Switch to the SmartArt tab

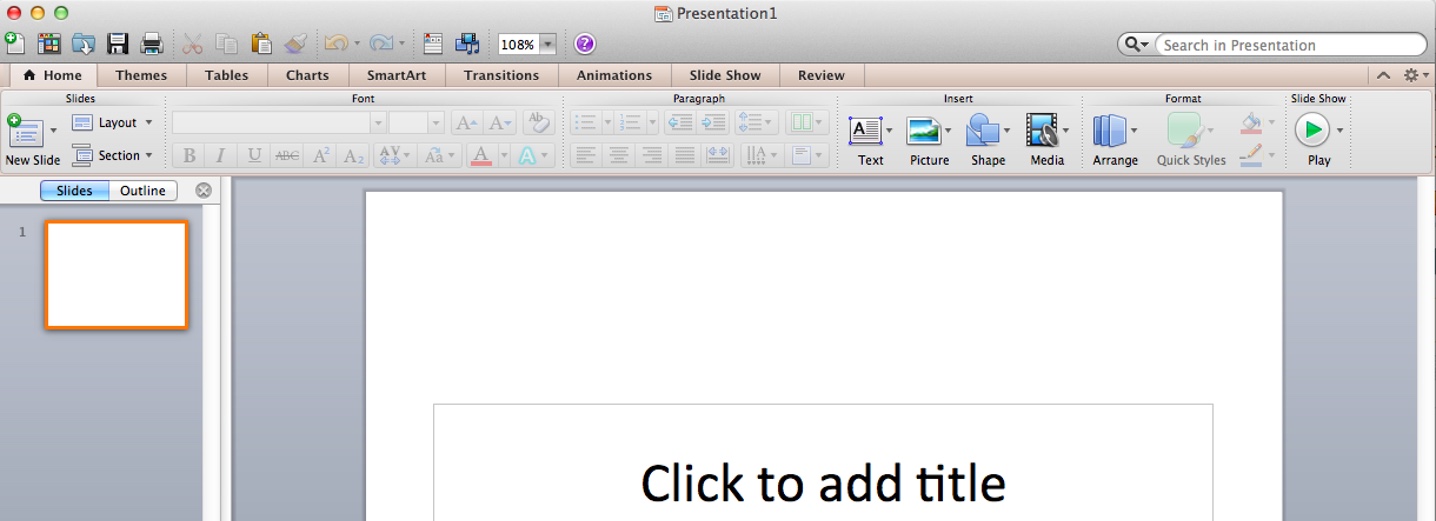[x=397, y=75]
